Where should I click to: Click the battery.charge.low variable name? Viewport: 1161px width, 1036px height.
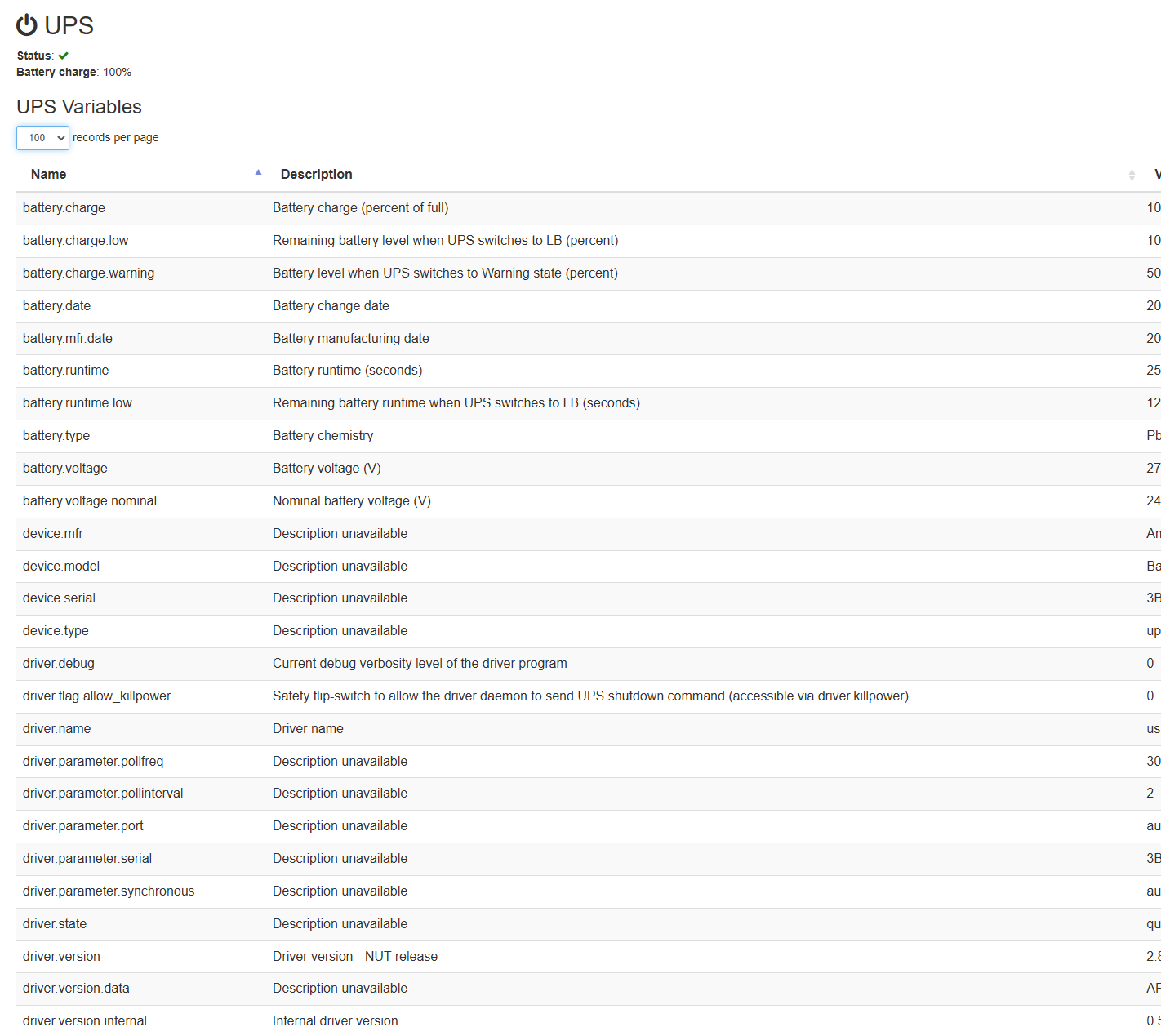[75, 241]
